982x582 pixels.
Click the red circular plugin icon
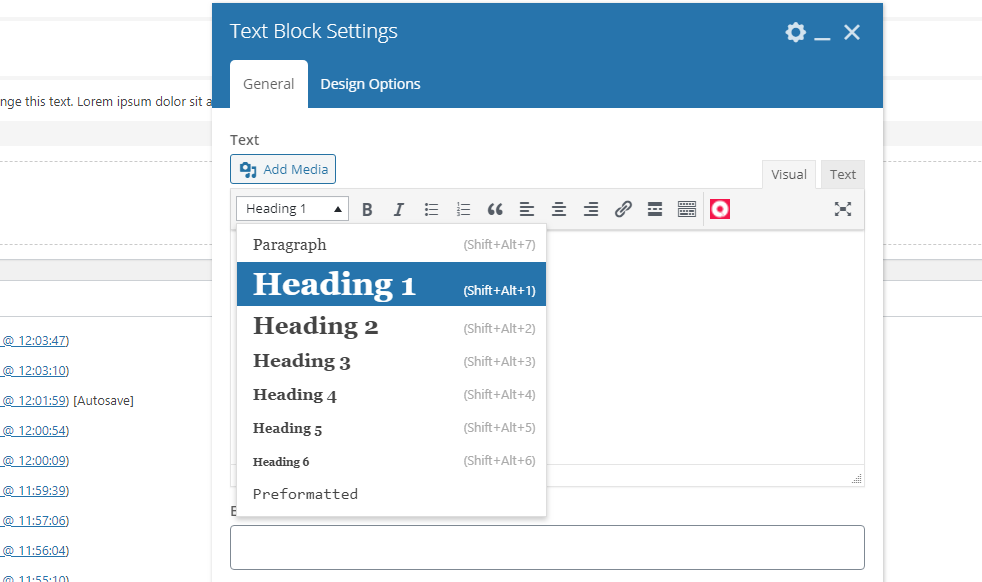[720, 209]
